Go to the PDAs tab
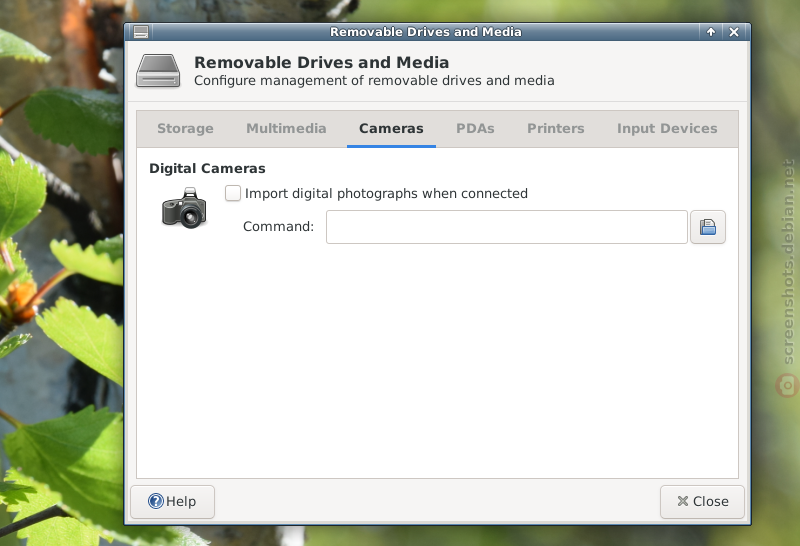This screenshot has height=546, width=800. click(475, 129)
